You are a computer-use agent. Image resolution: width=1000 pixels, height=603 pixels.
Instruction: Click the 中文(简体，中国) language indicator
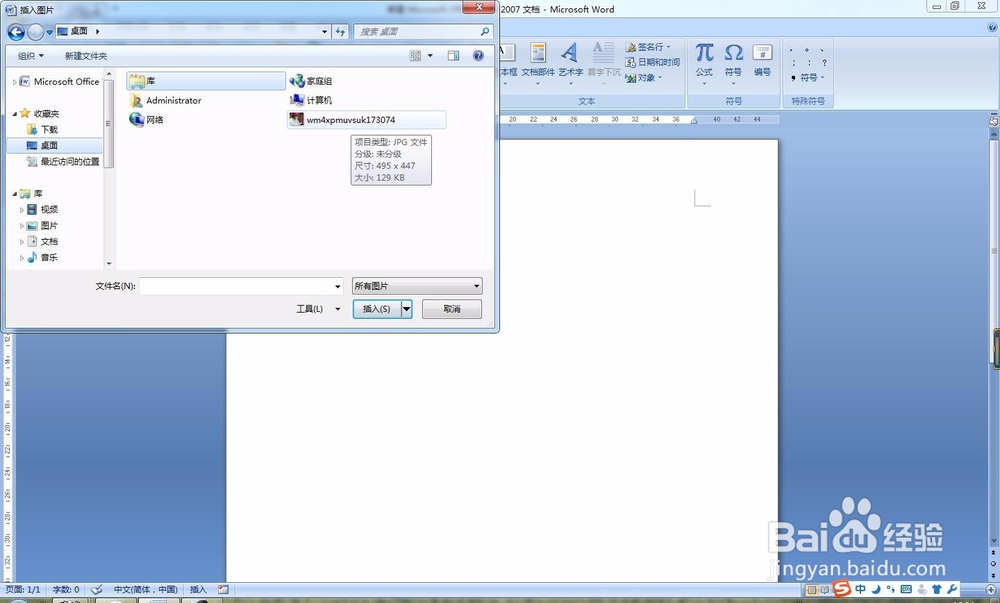click(145, 590)
